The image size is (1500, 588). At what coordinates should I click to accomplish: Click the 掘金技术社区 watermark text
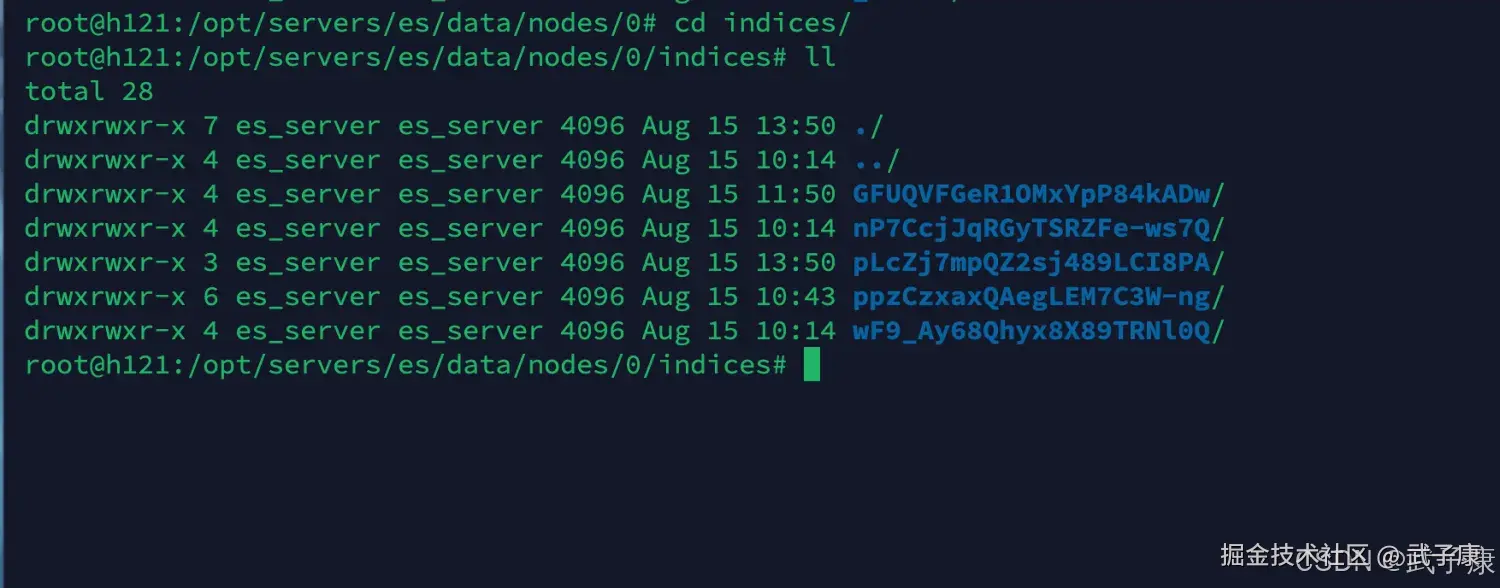point(1294,555)
